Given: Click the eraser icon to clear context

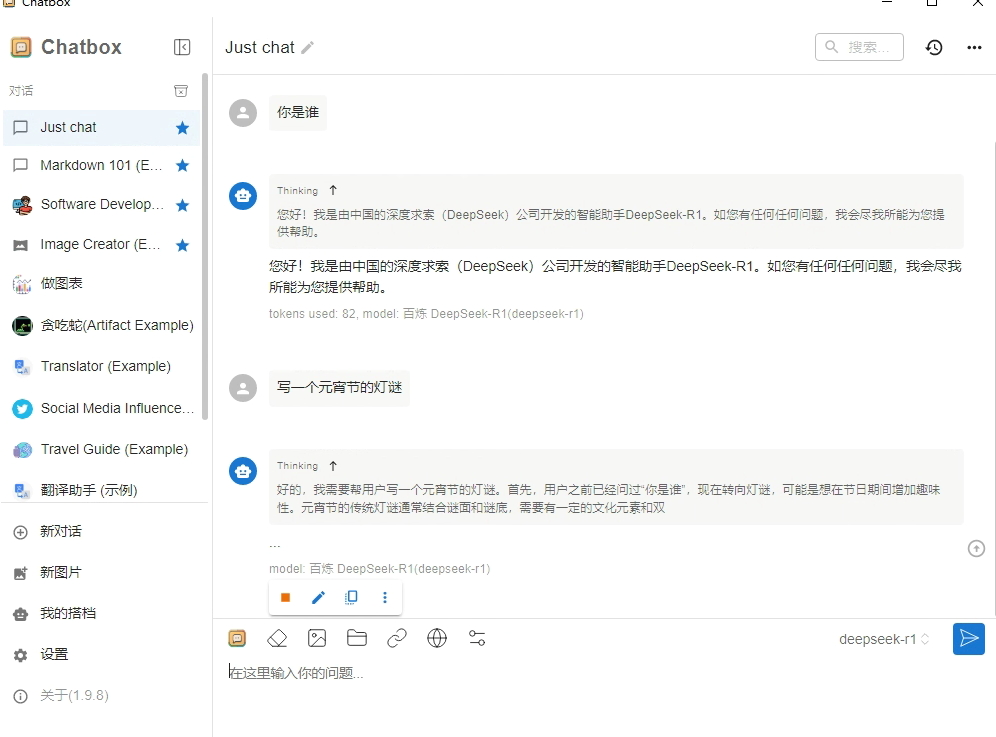Looking at the screenshot, I should [277, 638].
